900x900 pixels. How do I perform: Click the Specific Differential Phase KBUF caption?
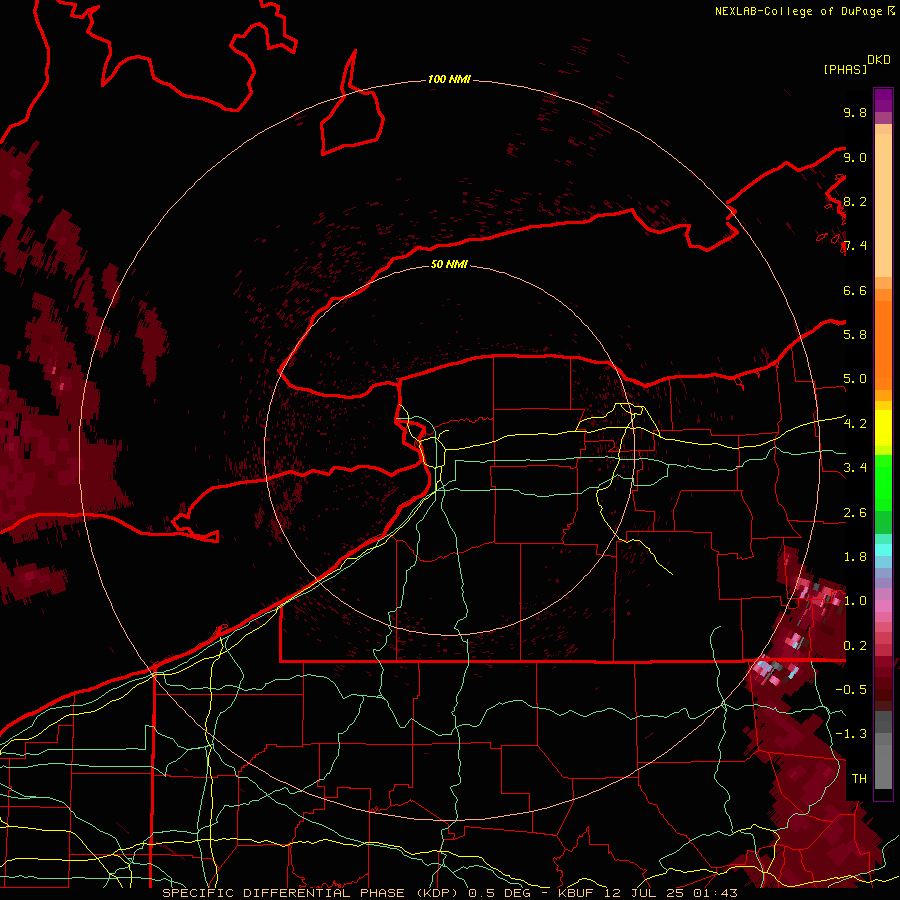449,893
